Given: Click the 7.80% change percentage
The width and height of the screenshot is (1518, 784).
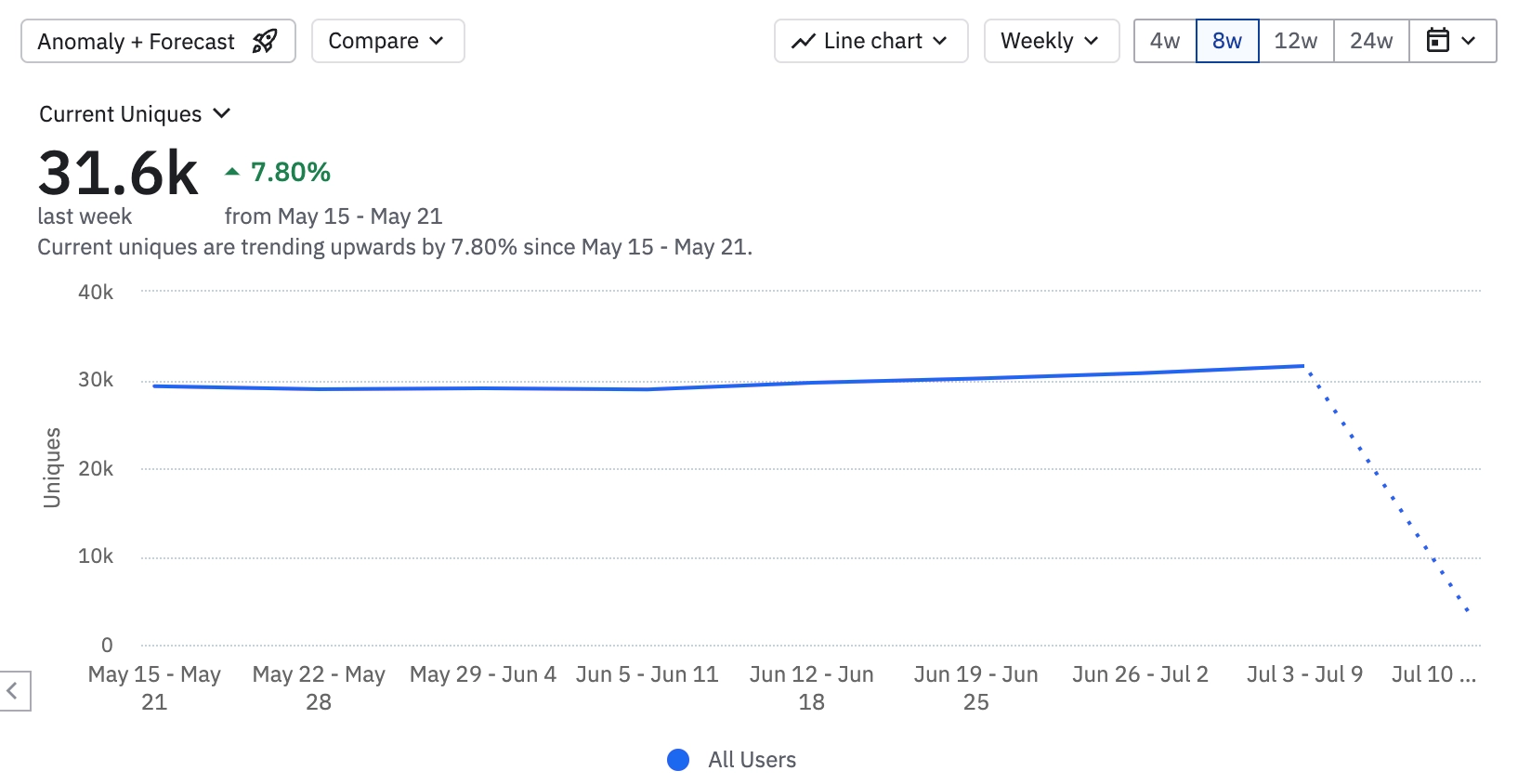Looking at the screenshot, I should point(291,172).
